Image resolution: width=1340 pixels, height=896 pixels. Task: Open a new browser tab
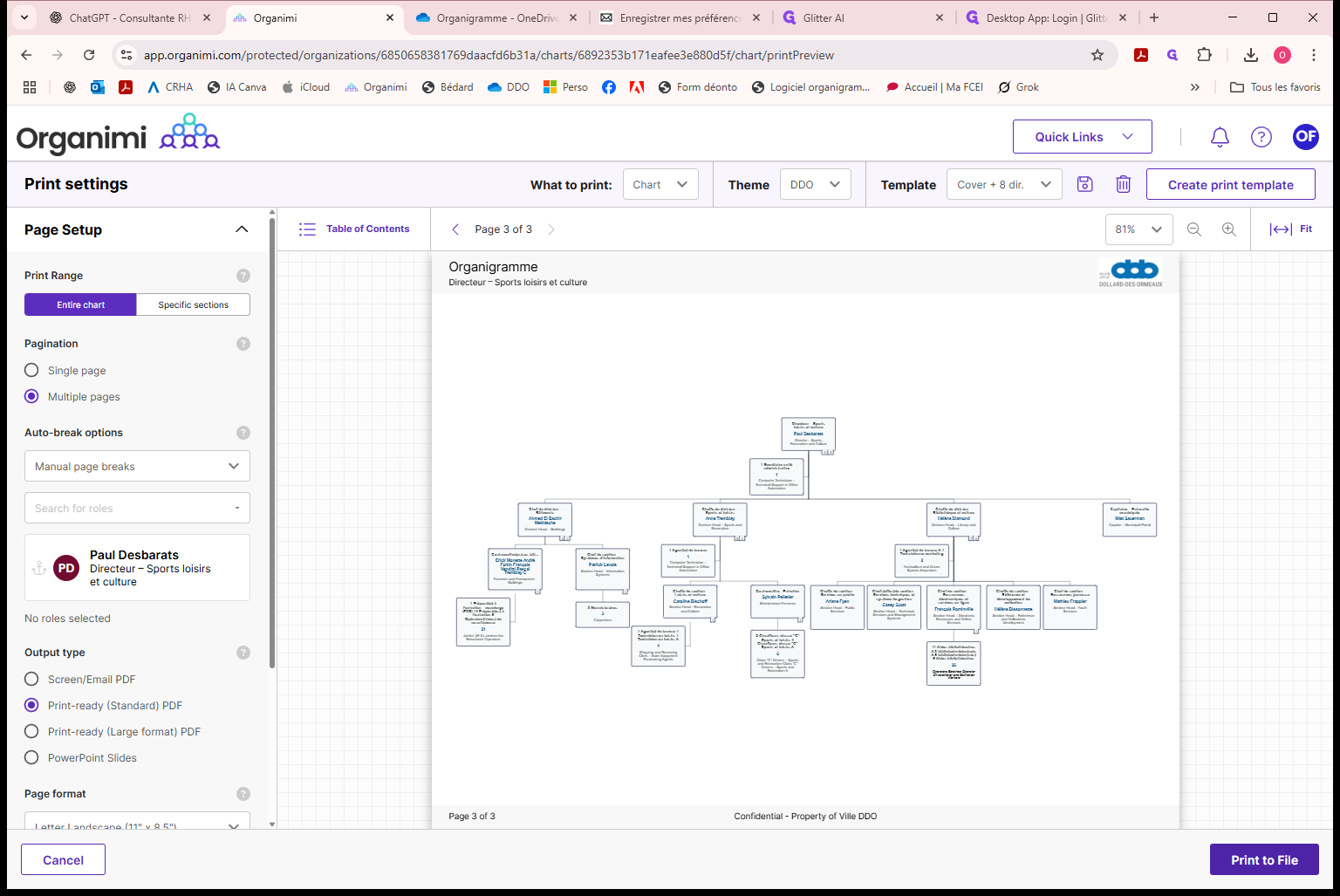point(1154,17)
